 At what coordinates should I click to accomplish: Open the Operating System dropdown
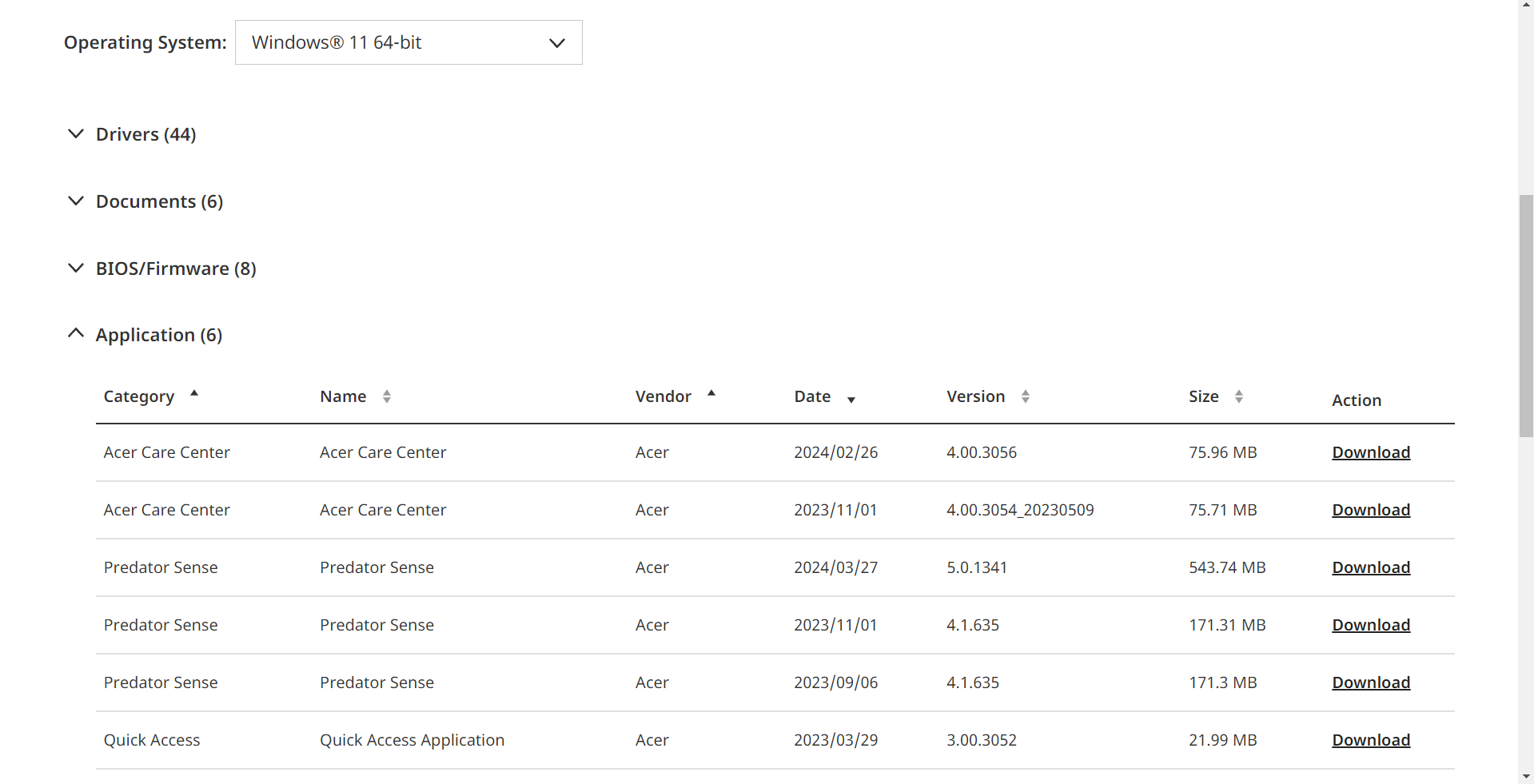[x=408, y=42]
